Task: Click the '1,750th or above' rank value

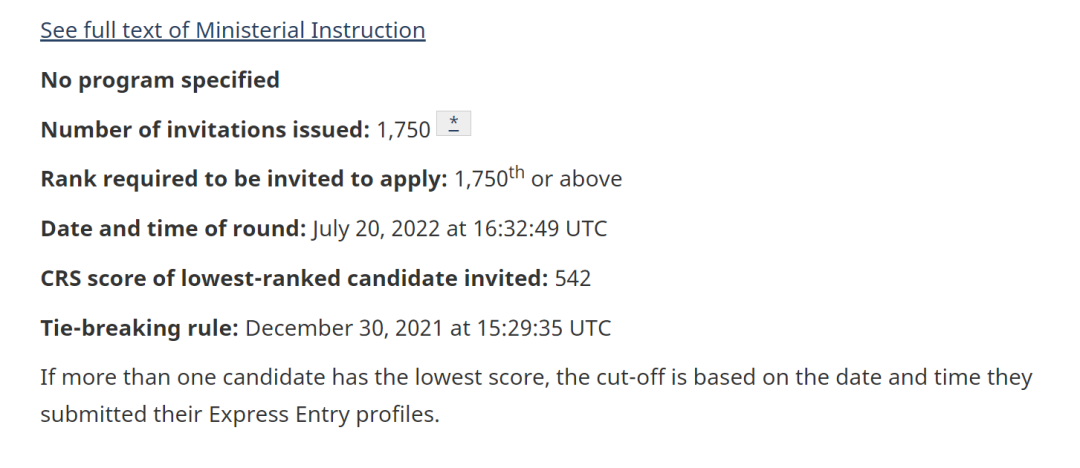Action: coord(538,179)
